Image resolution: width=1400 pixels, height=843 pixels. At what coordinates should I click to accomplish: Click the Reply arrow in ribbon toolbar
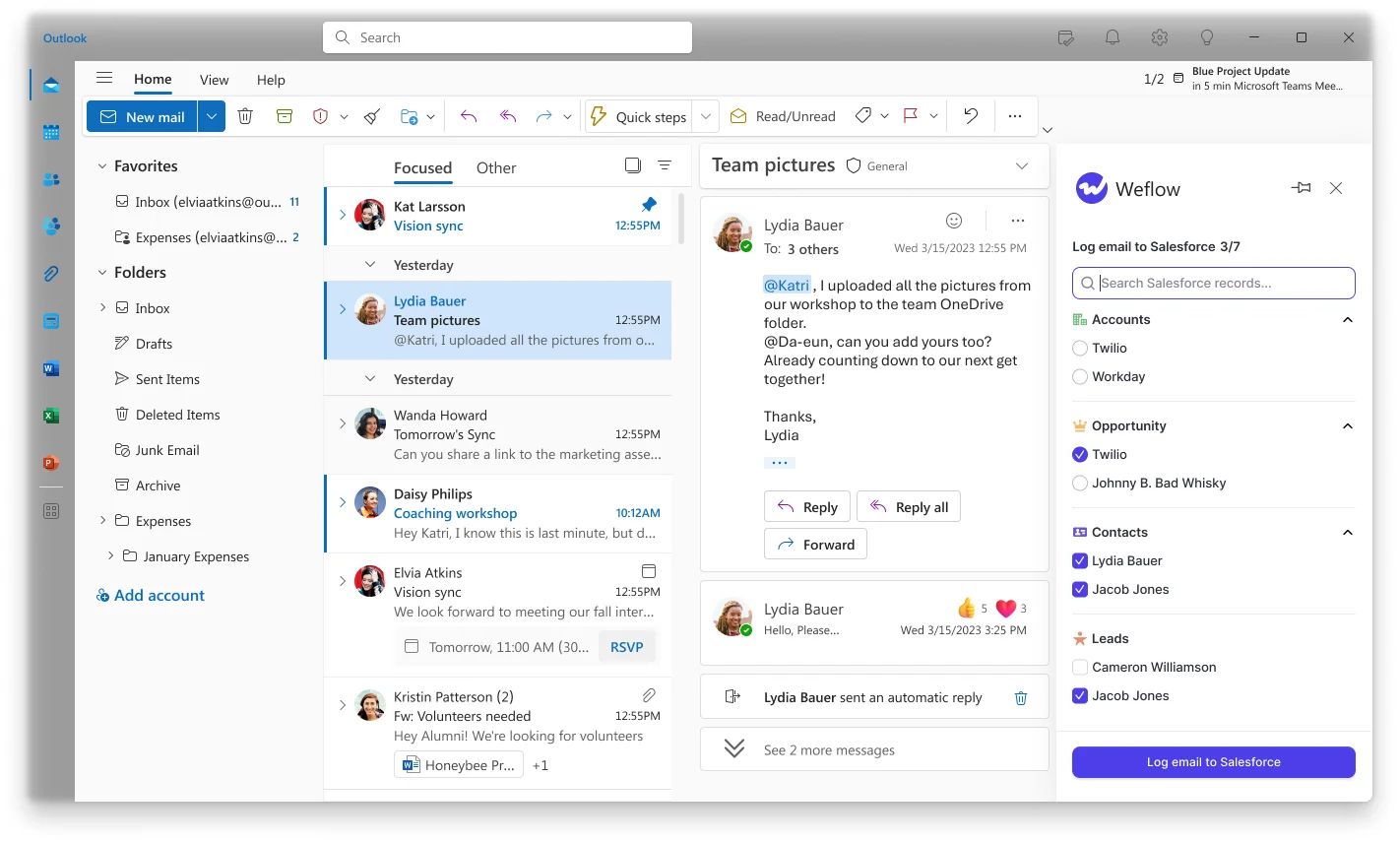469,116
